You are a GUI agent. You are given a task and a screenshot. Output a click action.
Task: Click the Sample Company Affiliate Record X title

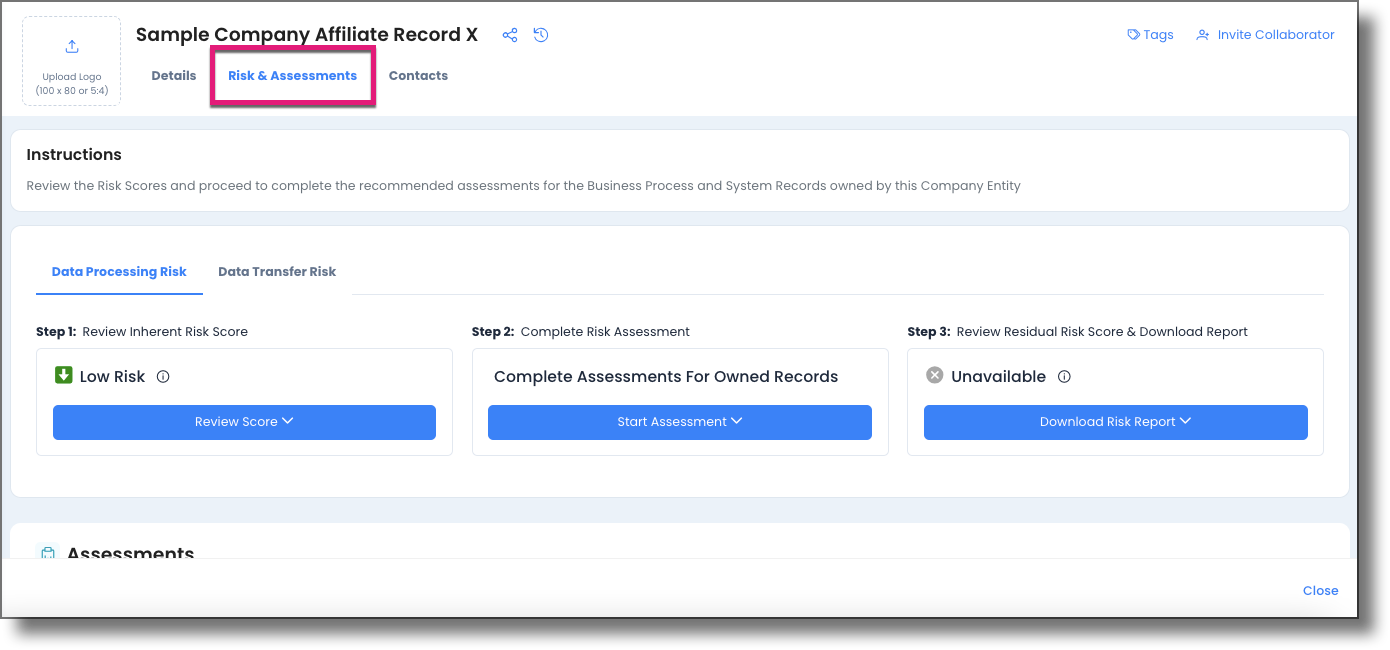pos(306,34)
